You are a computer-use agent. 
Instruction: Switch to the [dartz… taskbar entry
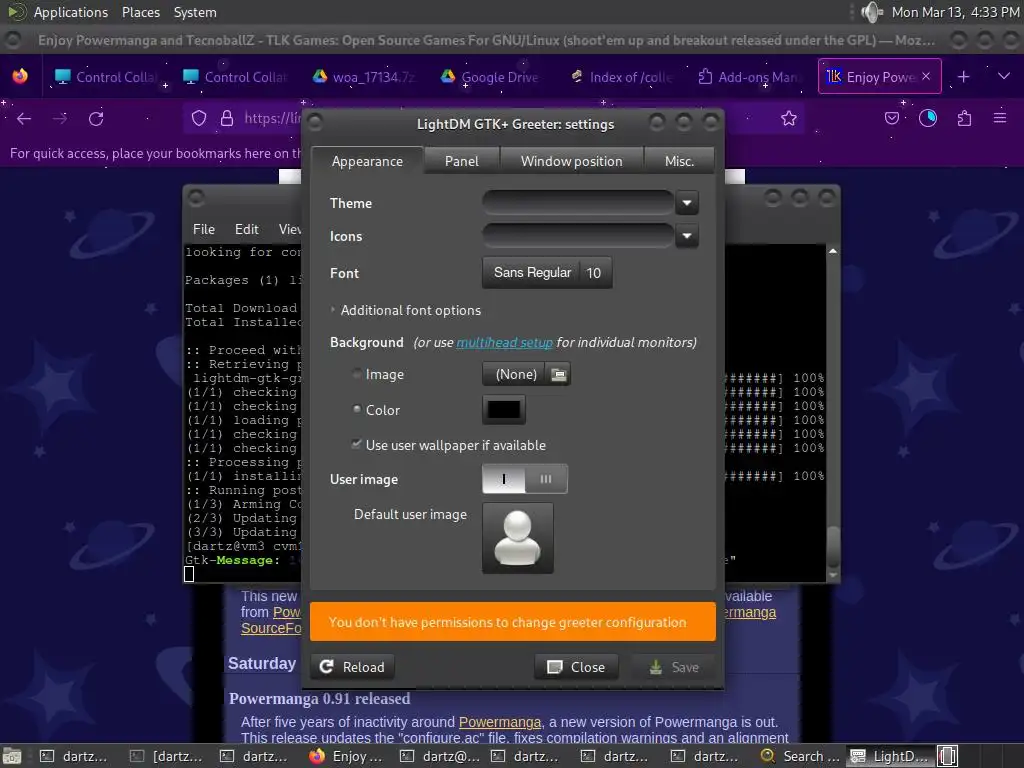(167, 756)
